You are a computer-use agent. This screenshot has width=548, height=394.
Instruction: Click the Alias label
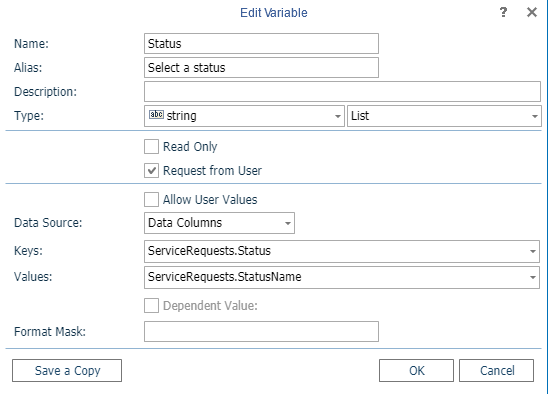(28, 67)
